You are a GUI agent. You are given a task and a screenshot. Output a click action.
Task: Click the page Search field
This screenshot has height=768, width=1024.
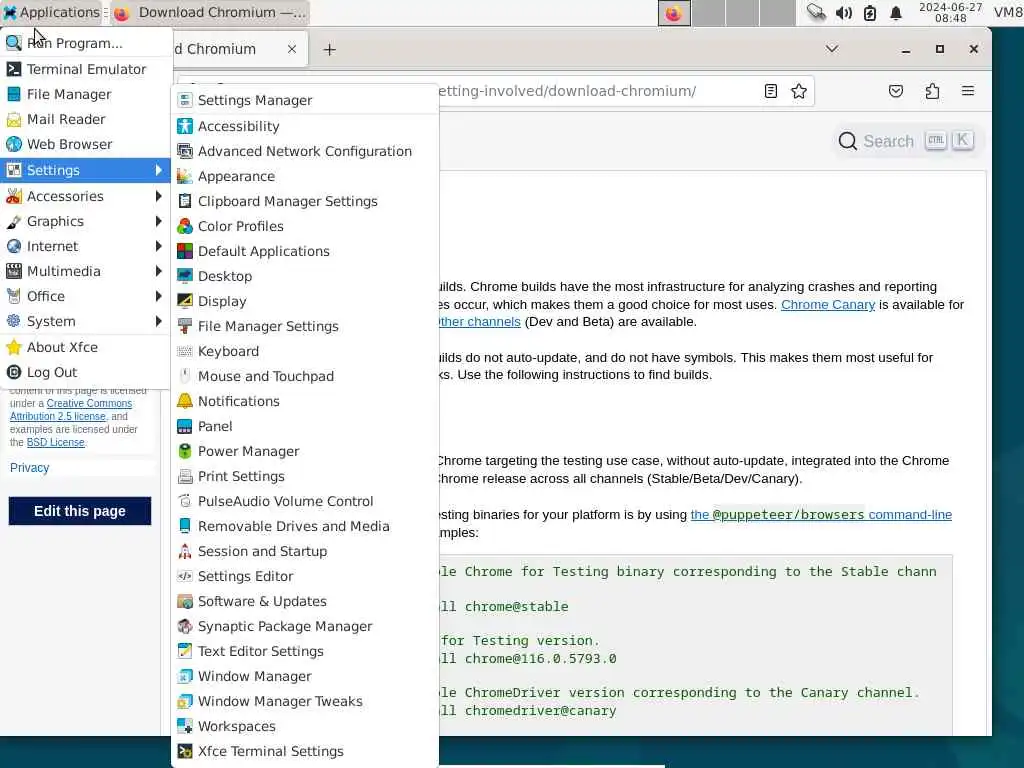coord(906,141)
